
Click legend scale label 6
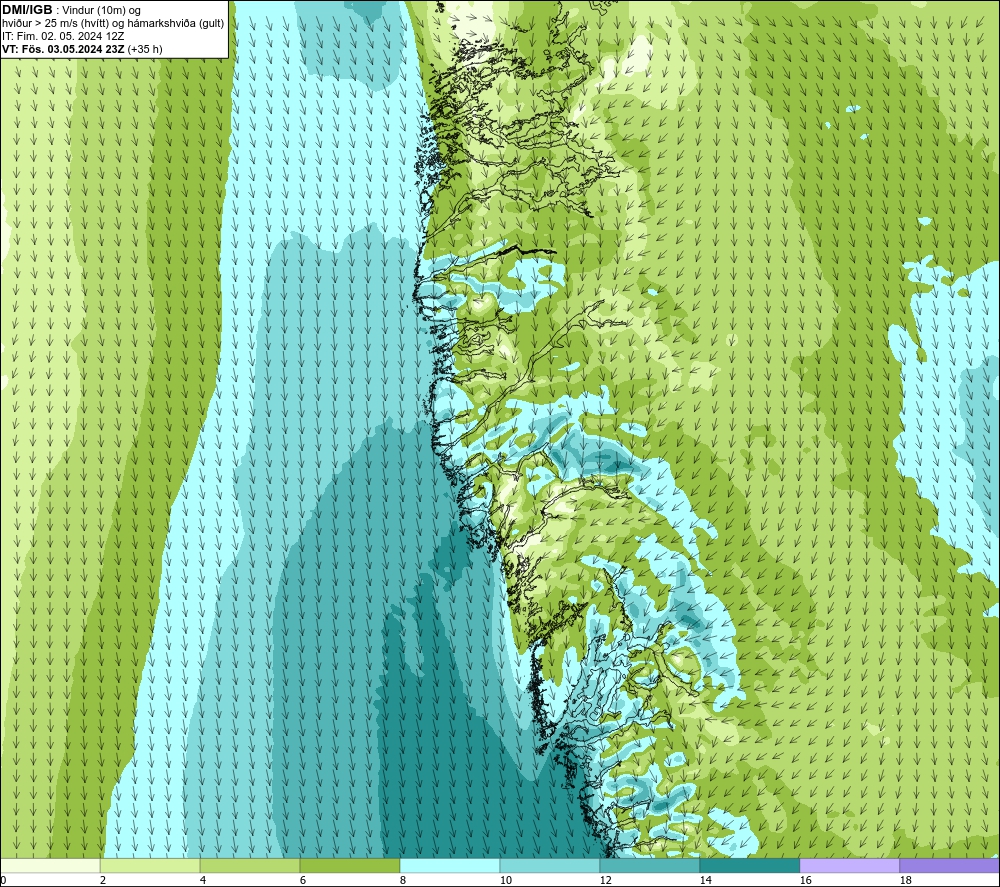point(303,880)
